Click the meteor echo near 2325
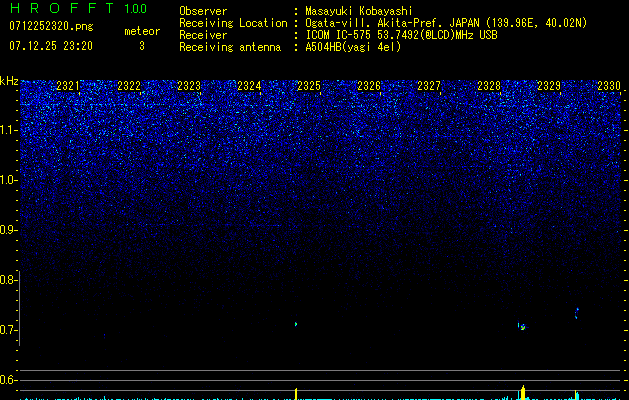629x400 pixels. pos(296,324)
